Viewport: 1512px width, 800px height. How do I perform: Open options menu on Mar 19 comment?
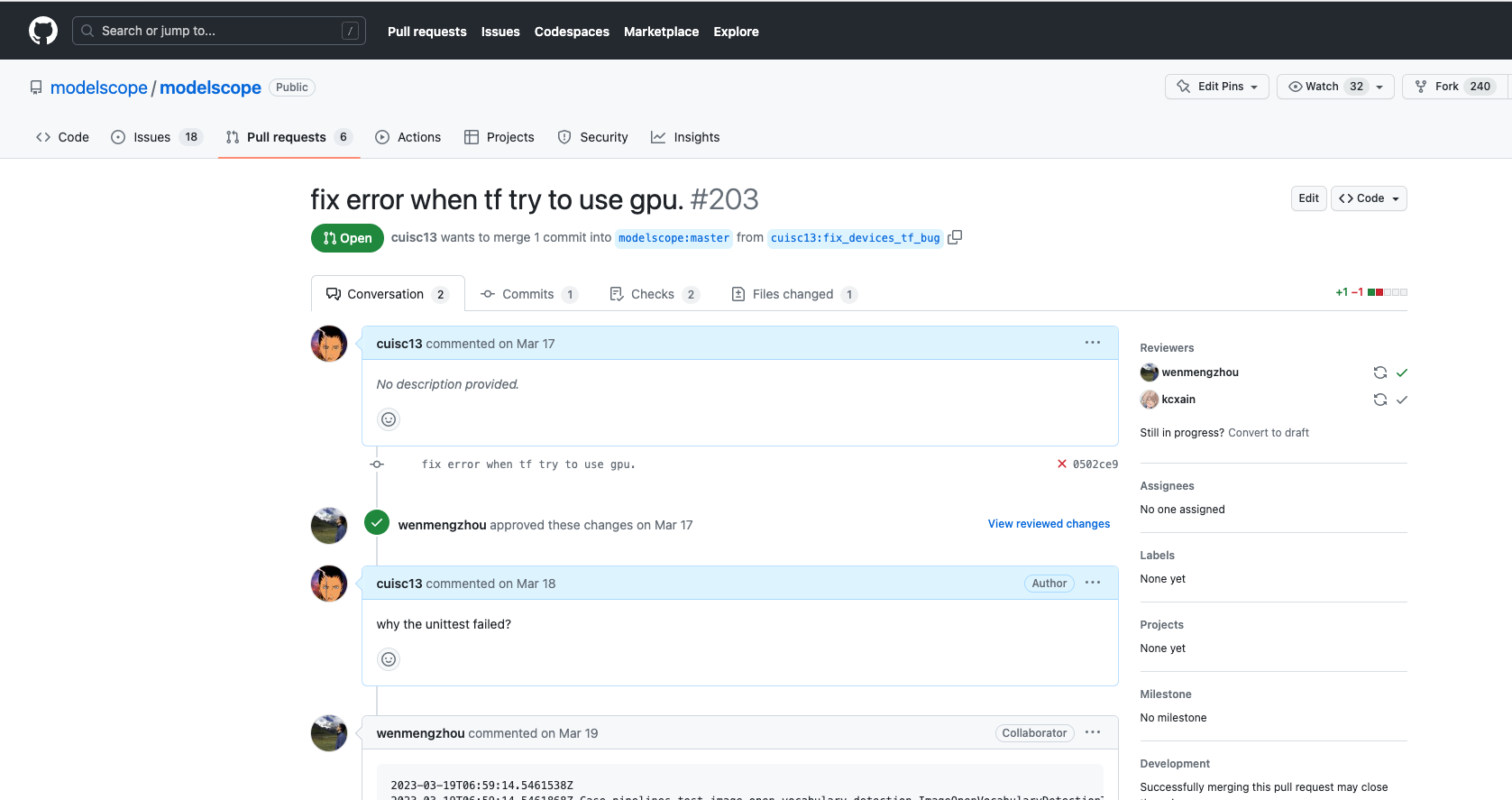tap(1093, 732)
